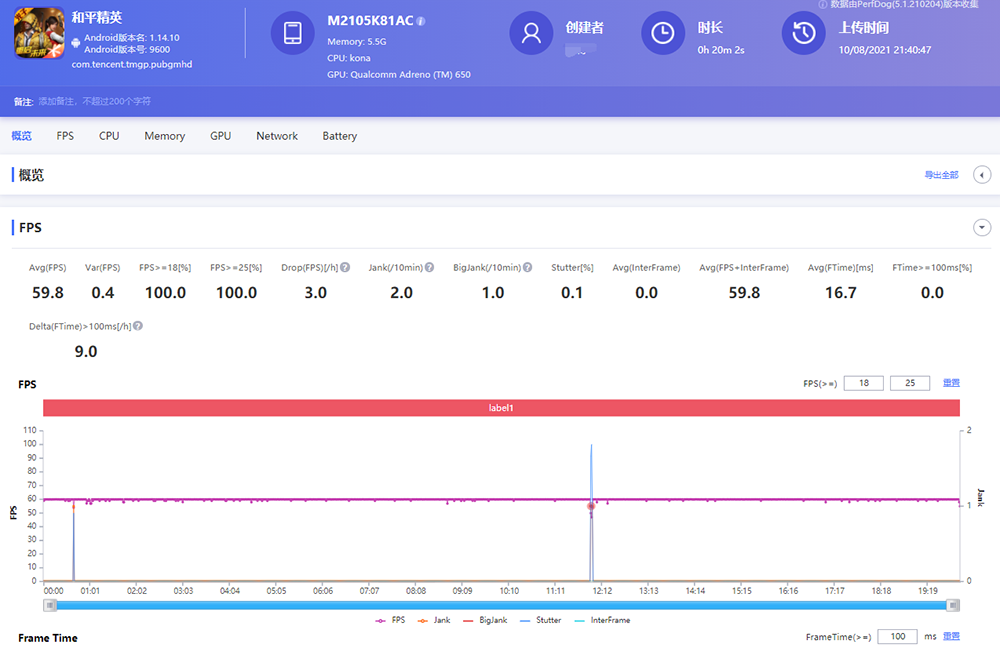Click the Frame Time chart heading
Screen dimensions: 1000x648
(x=48, y=638)
